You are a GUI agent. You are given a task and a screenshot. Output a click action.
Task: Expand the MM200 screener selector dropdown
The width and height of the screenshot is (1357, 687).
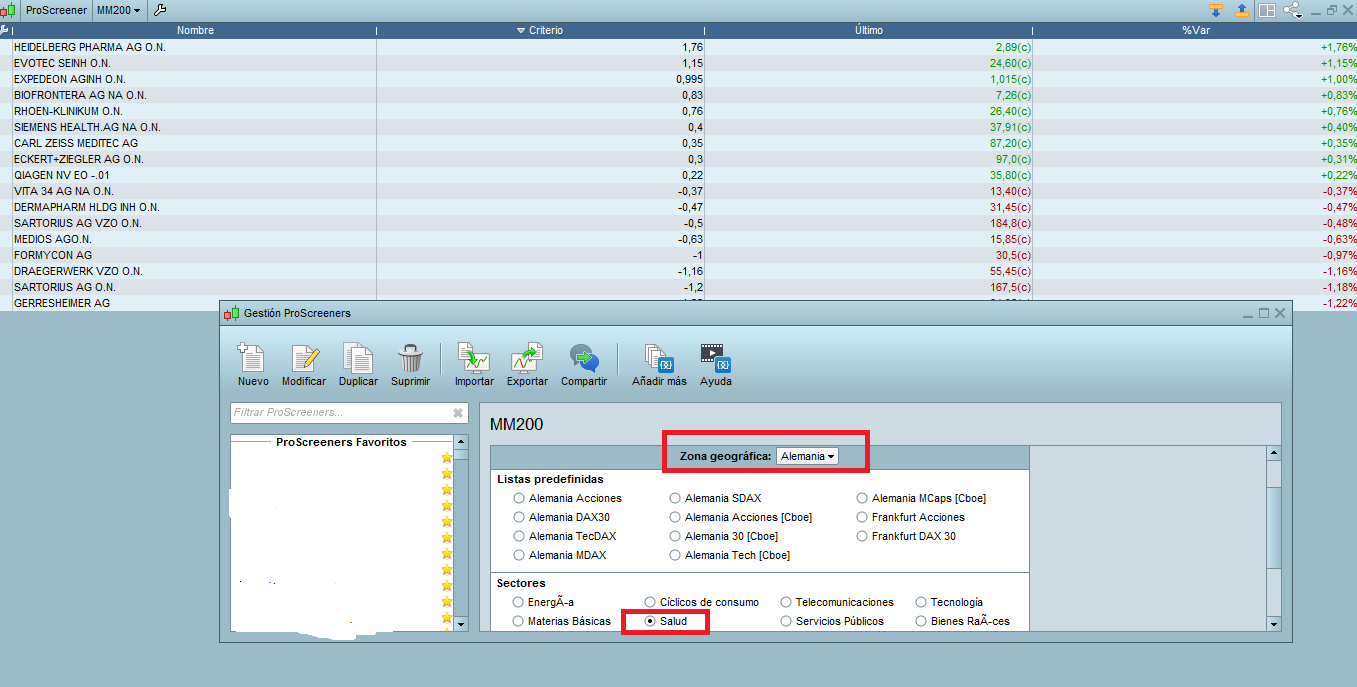119,10
